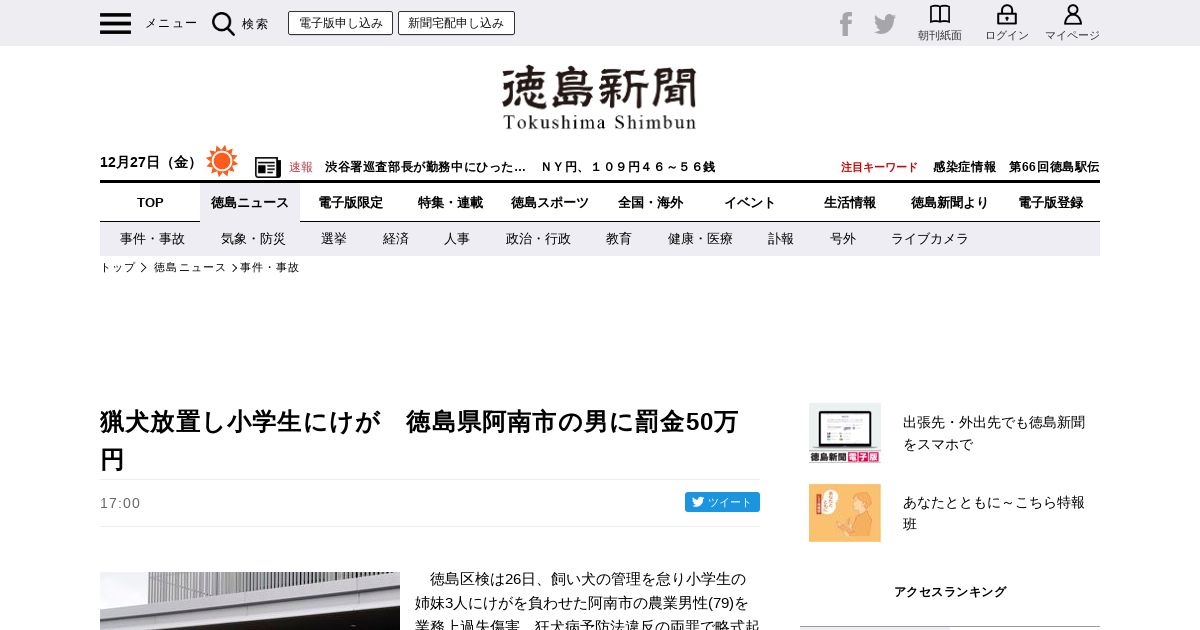Open マイページ person icon

[x=1073, y=15]
